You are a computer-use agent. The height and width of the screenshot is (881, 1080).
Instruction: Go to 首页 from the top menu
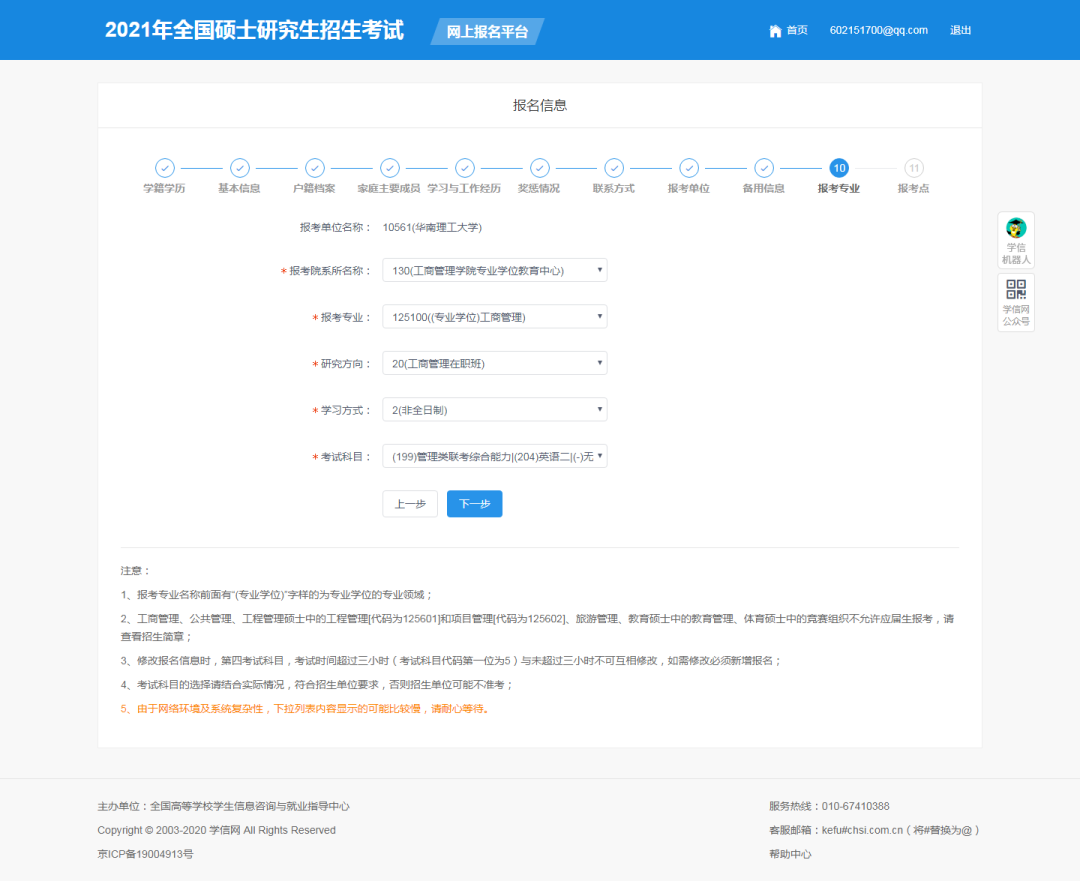pos(795,30)
